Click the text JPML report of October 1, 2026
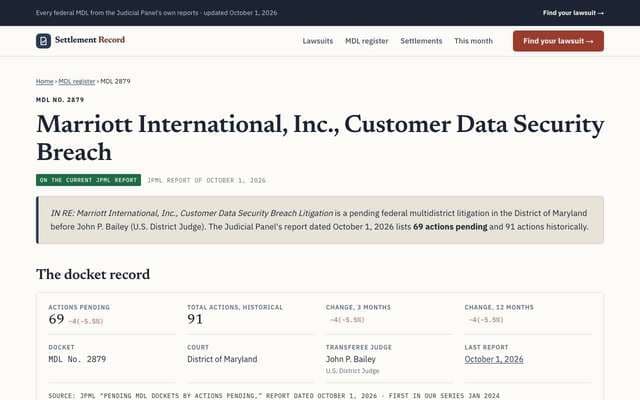 tap(206, 180)
